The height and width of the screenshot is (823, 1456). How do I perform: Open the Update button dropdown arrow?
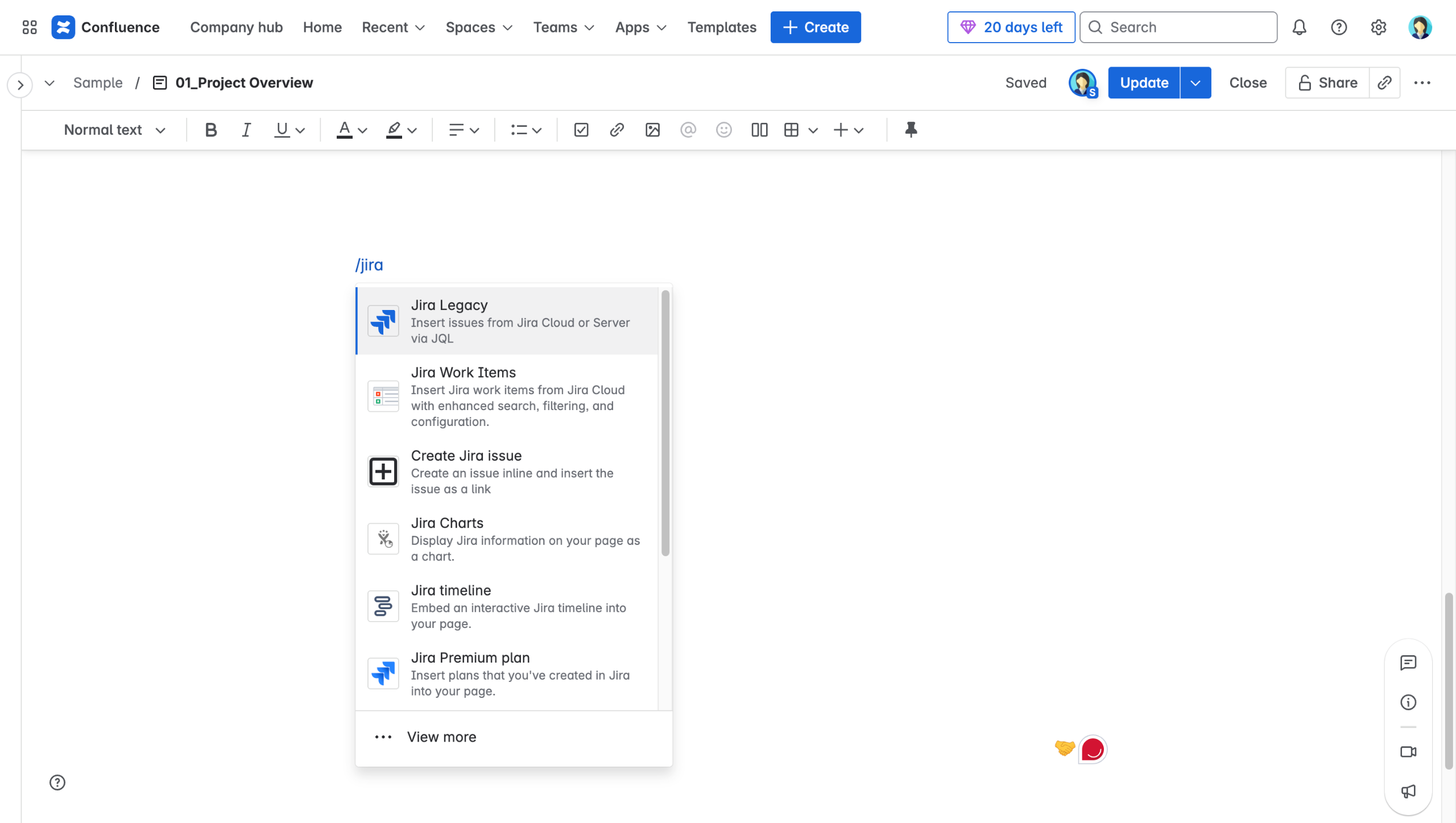(1196, 82)
